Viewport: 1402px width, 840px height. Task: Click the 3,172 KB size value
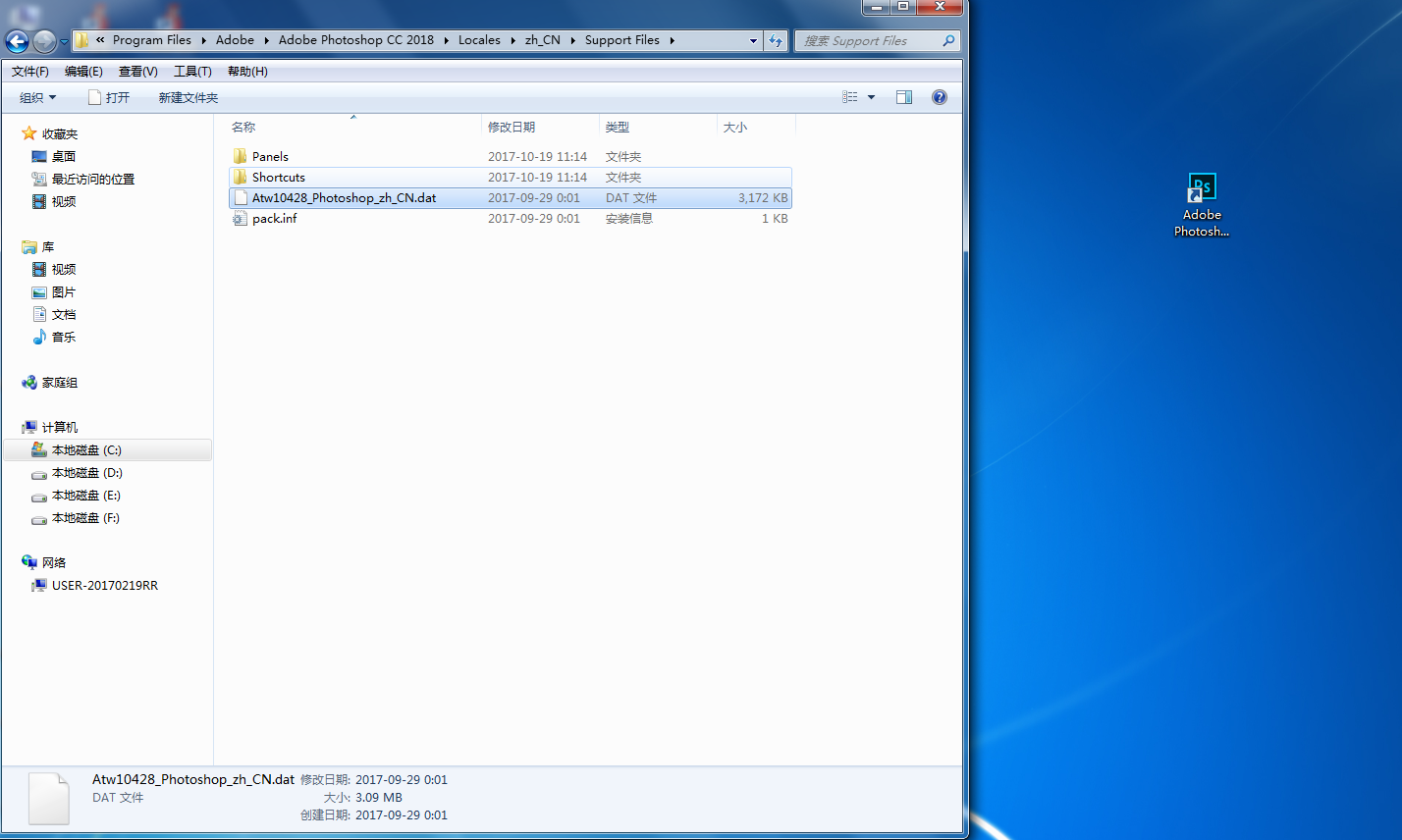[763, 197]
